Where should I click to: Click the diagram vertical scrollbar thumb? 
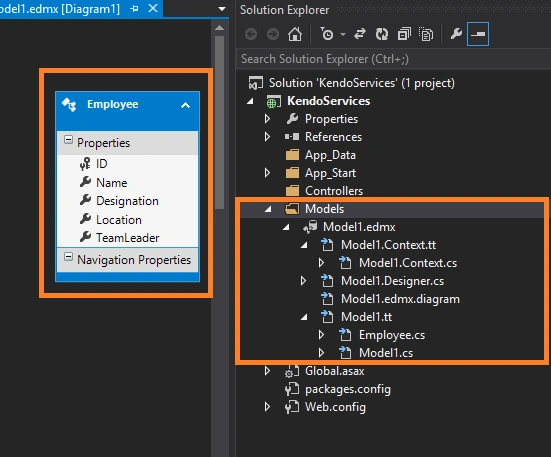point(220,122)
